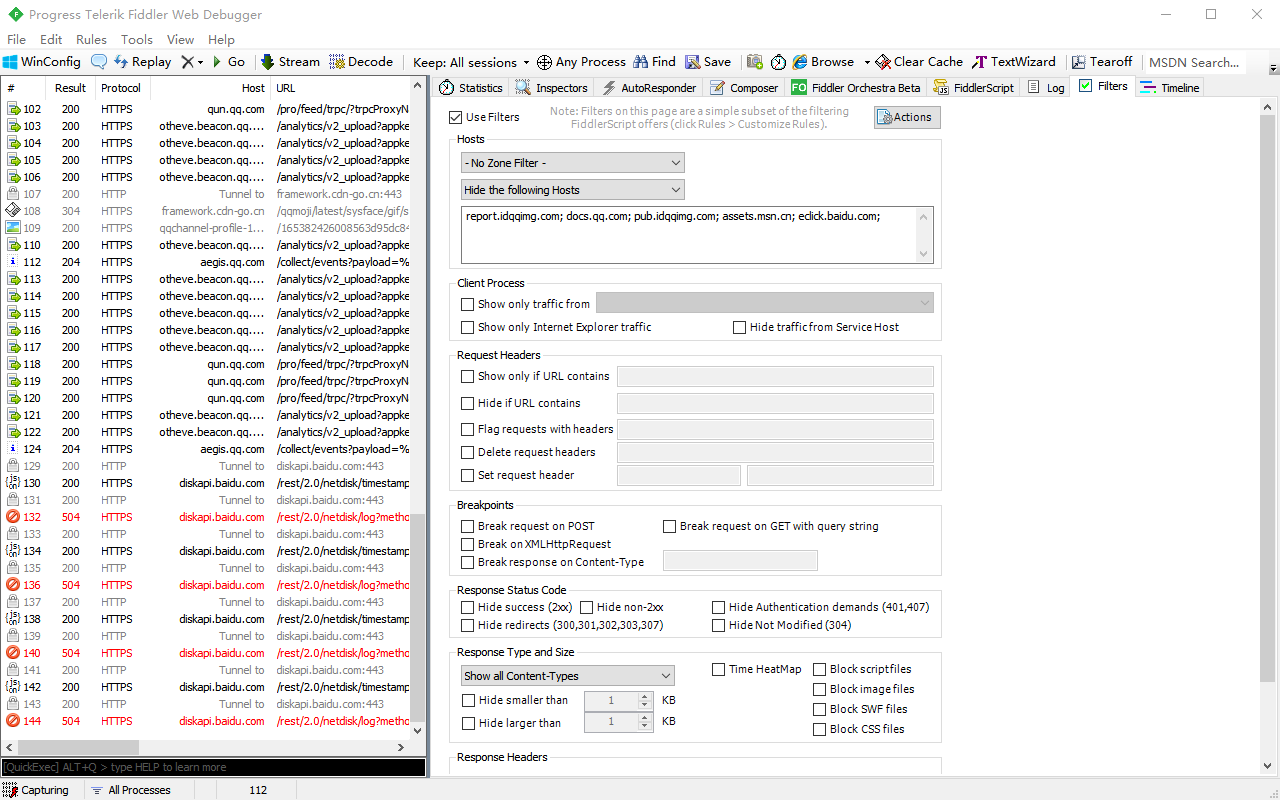Replay the selected sessions
The image size is (1280, 800).
pyautogui.click(x=142, y=62)
